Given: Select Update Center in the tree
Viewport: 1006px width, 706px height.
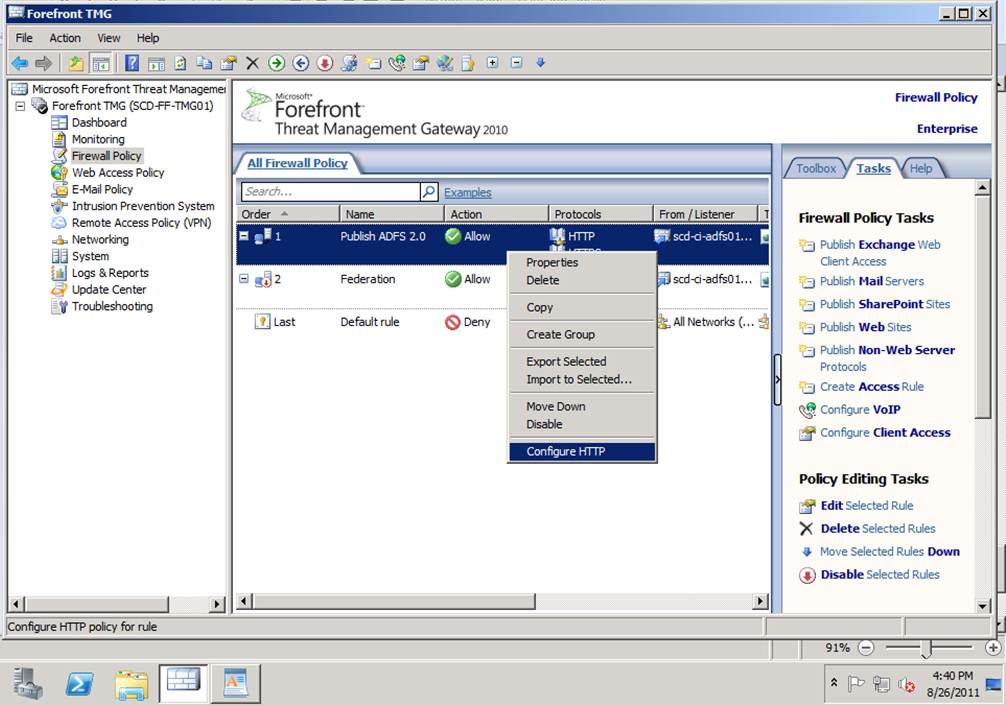Looking at the screenshot, I should [109, 289].
